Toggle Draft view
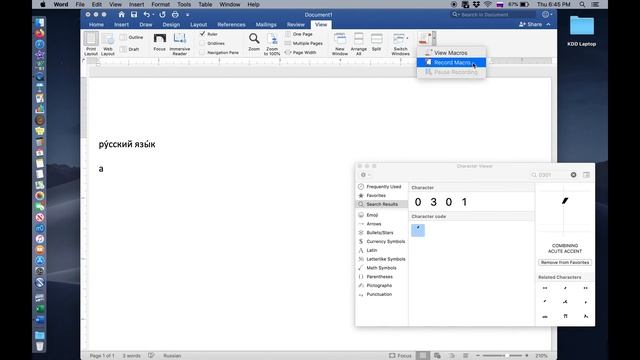 coord(130,49)
